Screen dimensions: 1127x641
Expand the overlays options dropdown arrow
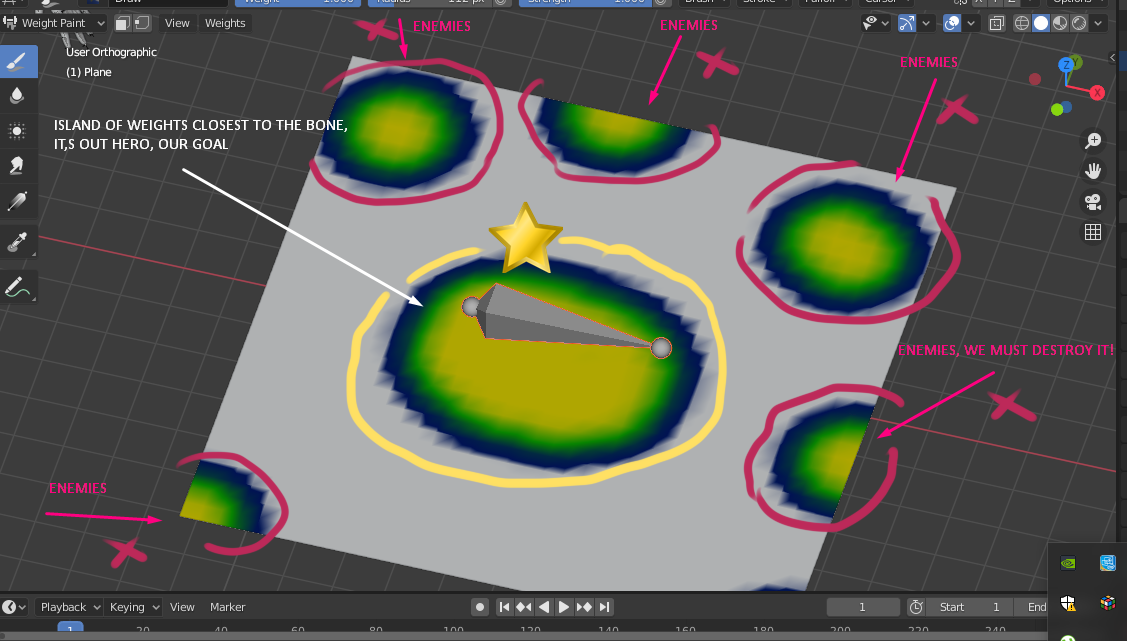coord(970,24)
